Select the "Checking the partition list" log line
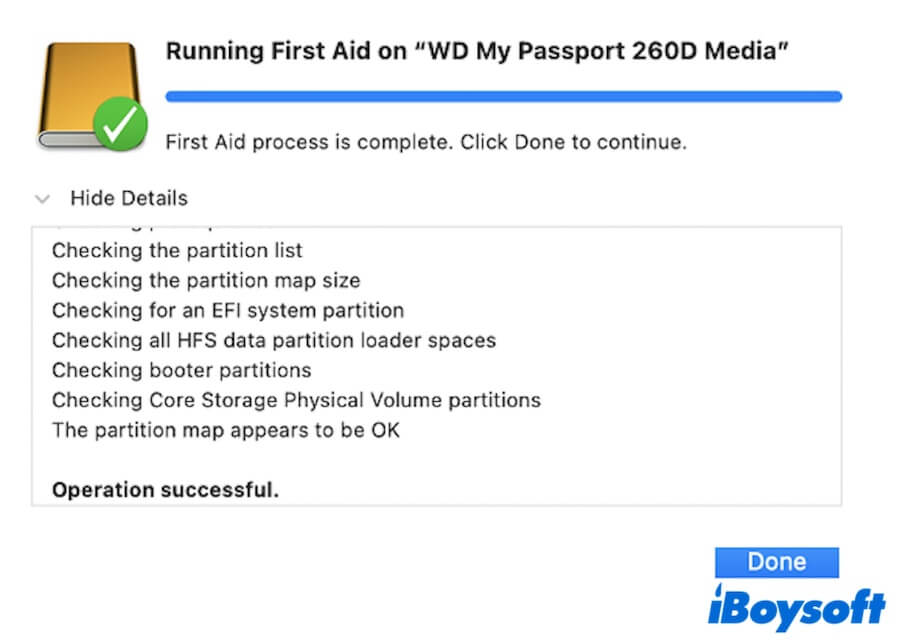909x640 pixels. 177,250
